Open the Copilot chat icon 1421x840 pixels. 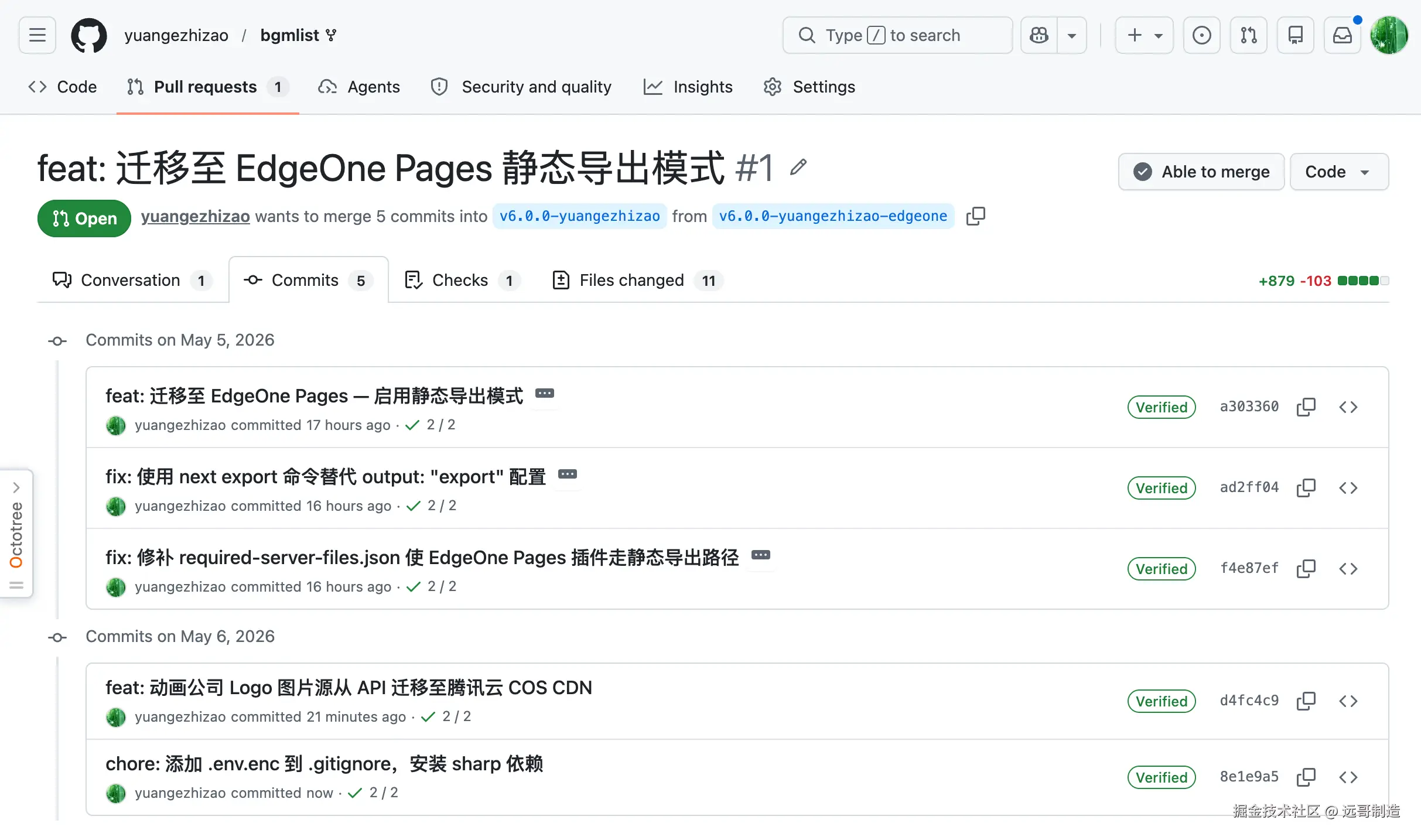(x=1039, y=35)
